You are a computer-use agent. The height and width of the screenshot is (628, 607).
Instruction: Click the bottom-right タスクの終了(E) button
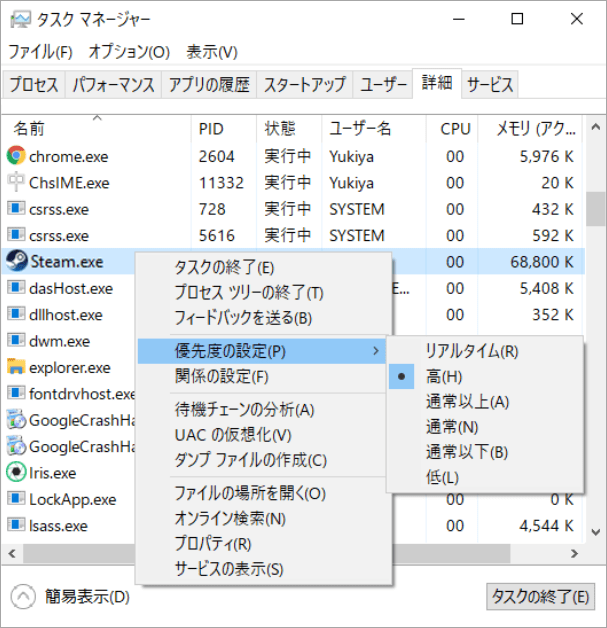[540, 596]
